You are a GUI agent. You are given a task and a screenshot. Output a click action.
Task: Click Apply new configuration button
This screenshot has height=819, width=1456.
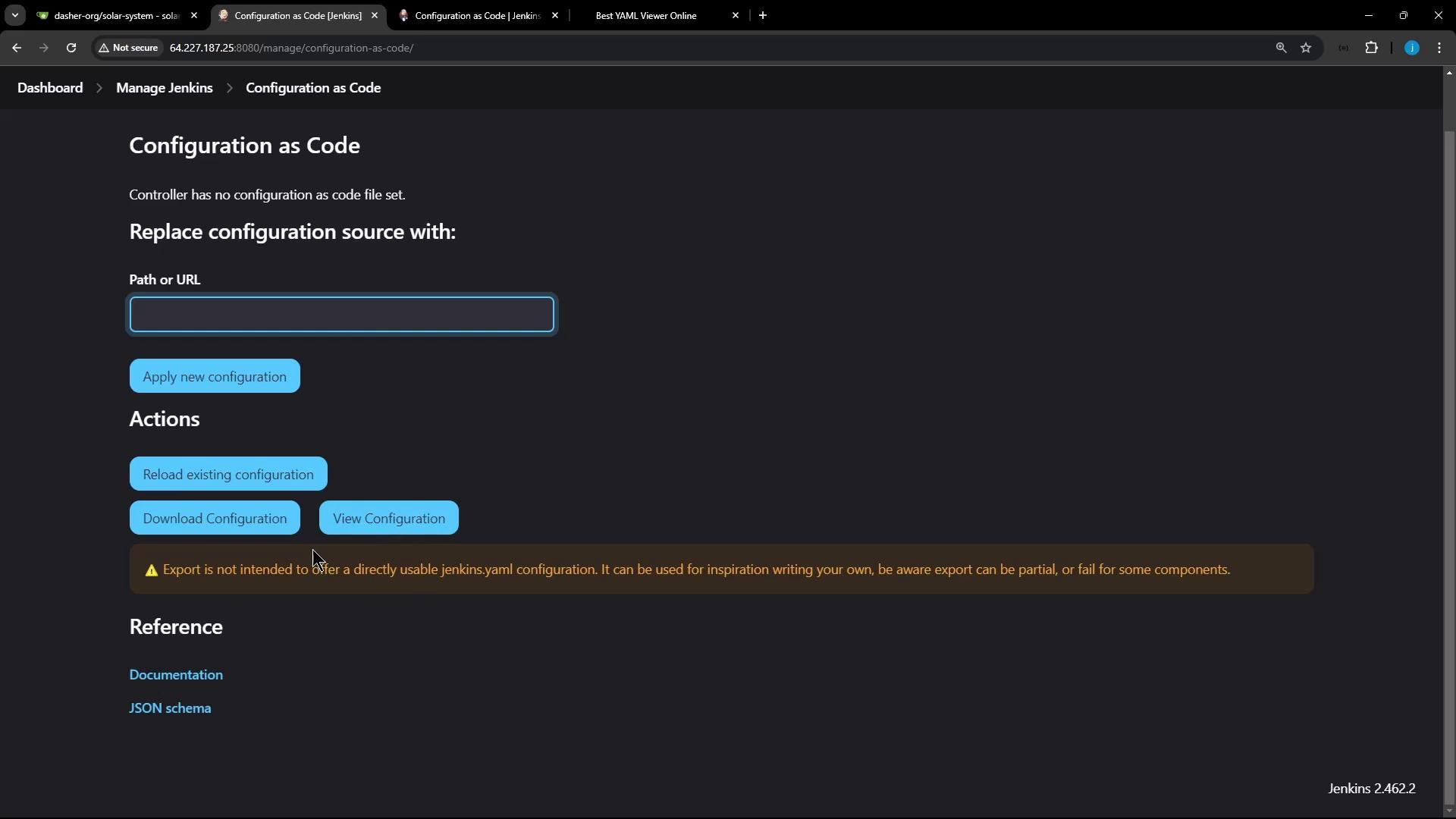click(x=215, y=376)
